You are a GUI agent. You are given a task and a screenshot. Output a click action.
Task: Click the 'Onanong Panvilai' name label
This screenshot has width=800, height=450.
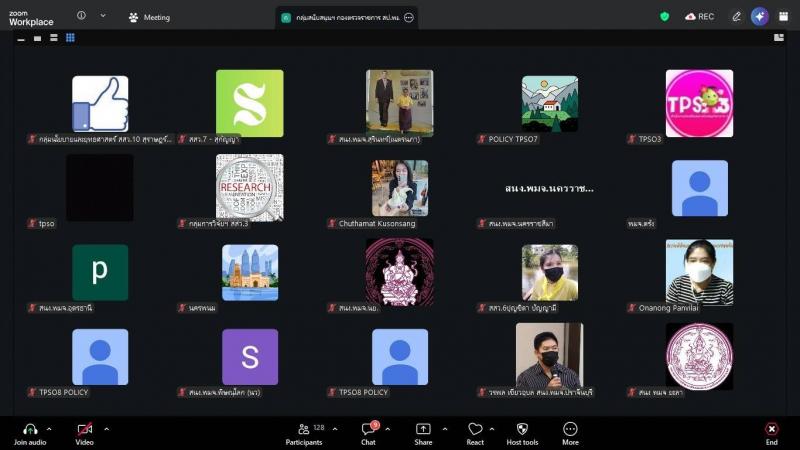[x=668, y=308]
